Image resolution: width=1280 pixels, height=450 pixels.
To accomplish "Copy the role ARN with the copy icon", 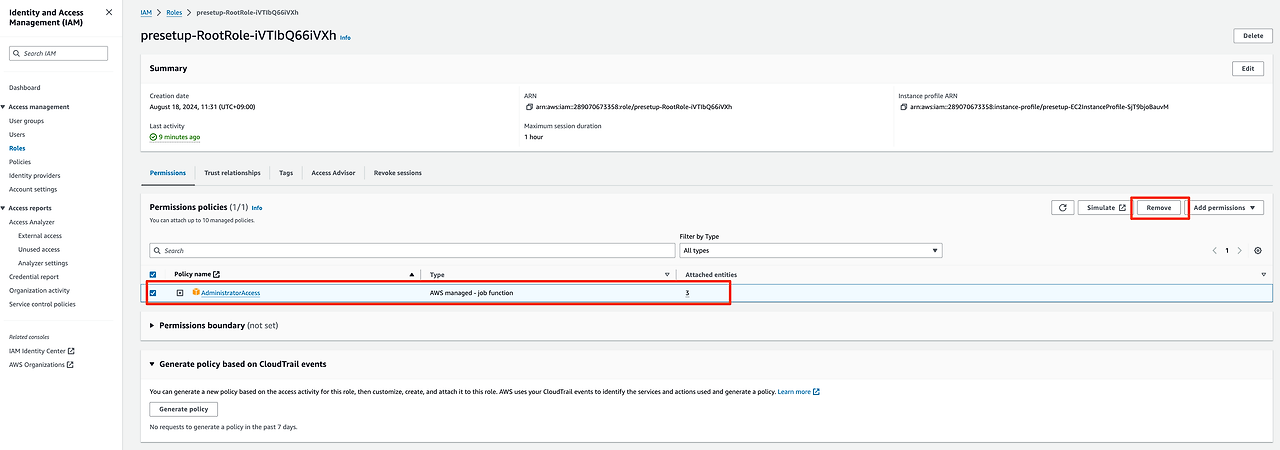I will point(528,106).
